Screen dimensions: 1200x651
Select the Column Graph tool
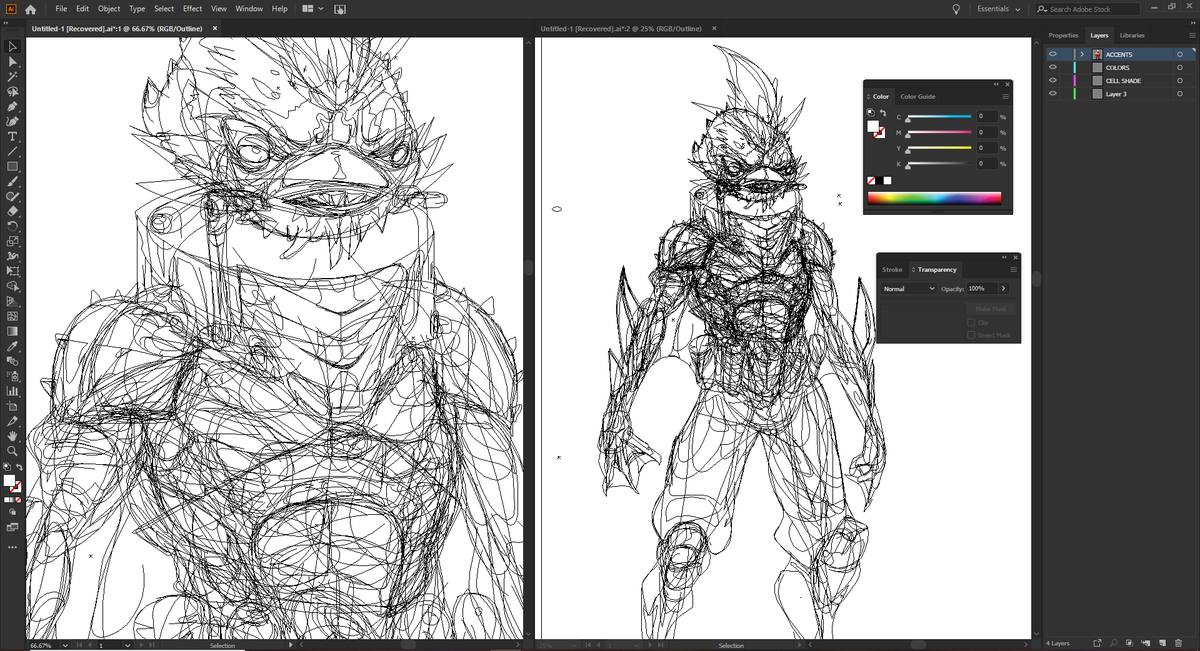[x=13, y=391]
